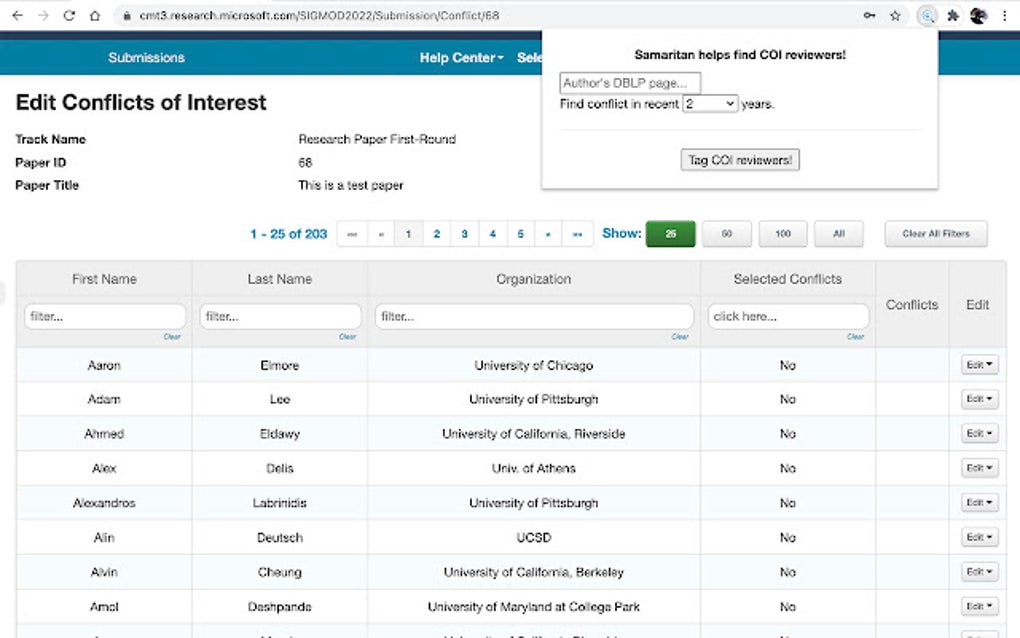Click the Tag COI reviewers button

(x=739, y=159)
